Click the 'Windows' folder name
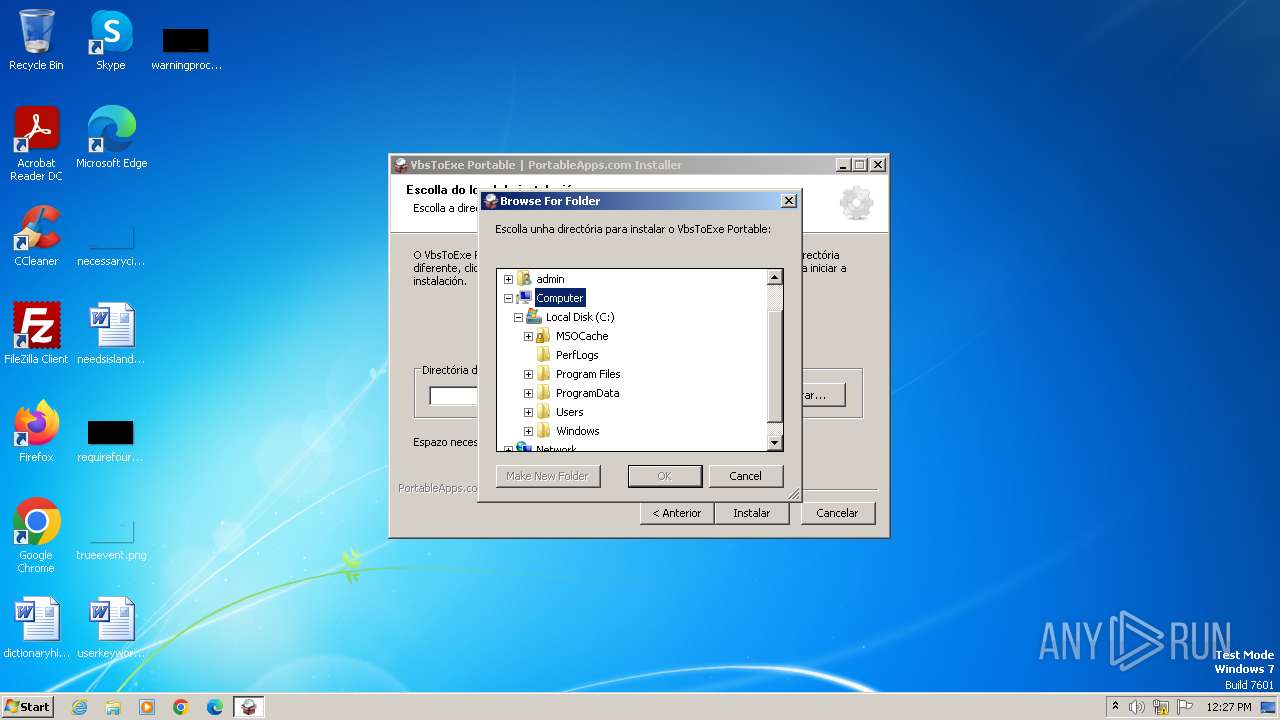Viewport: 1280px width, 720px height. (578, 431)
